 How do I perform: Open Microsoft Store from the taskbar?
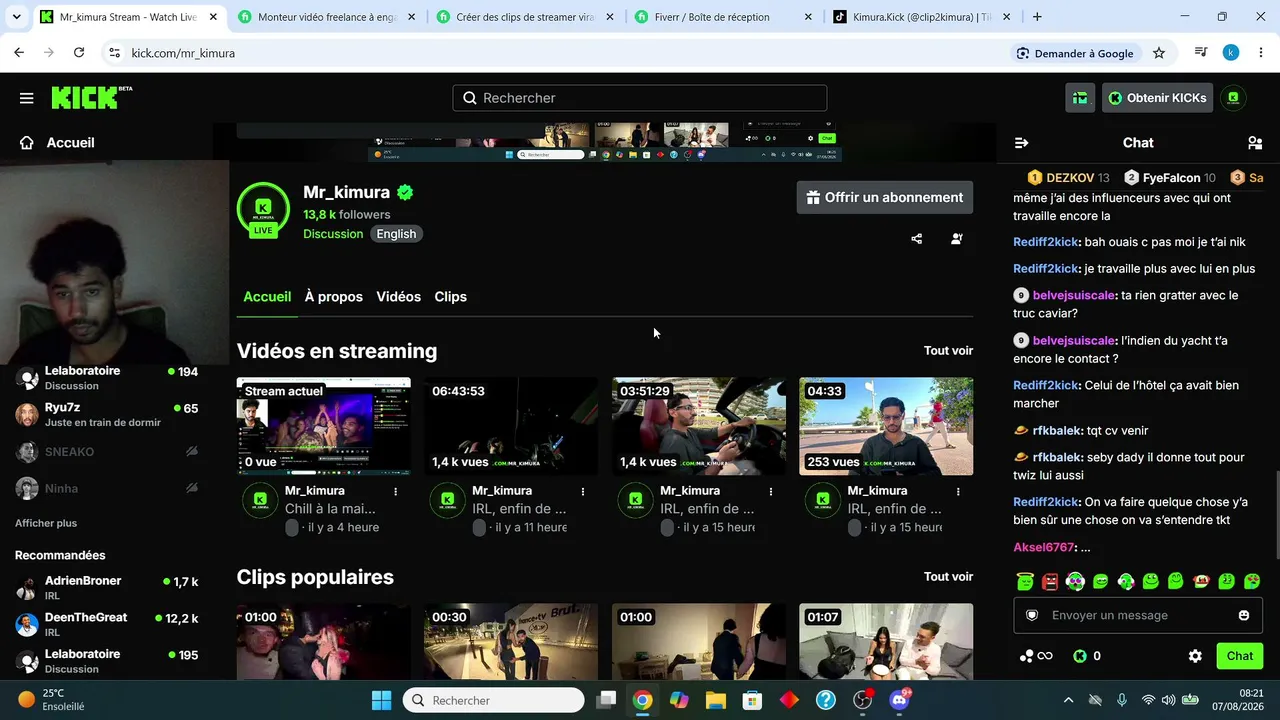coord(752,700)
